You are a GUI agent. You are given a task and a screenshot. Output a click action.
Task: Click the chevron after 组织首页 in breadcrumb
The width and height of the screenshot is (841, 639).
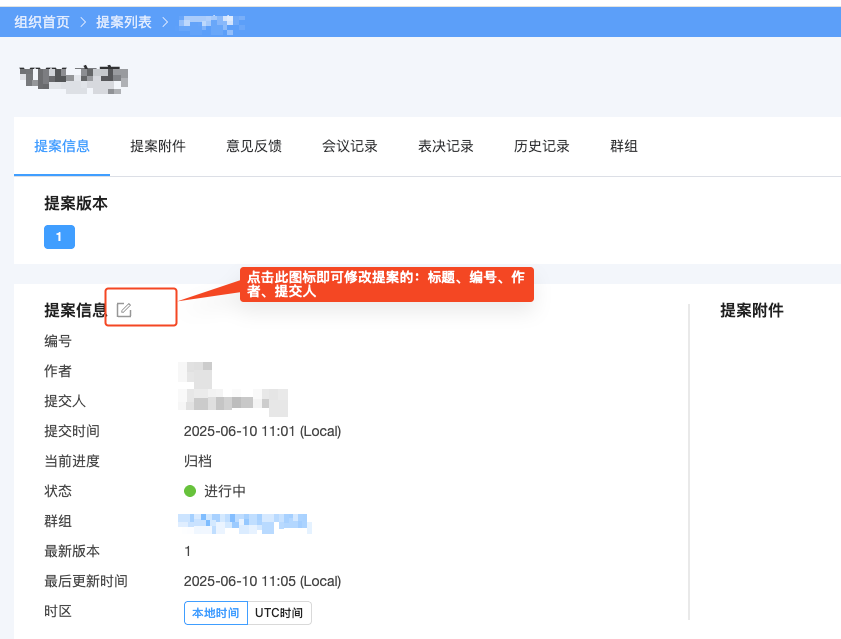point(83,22)
